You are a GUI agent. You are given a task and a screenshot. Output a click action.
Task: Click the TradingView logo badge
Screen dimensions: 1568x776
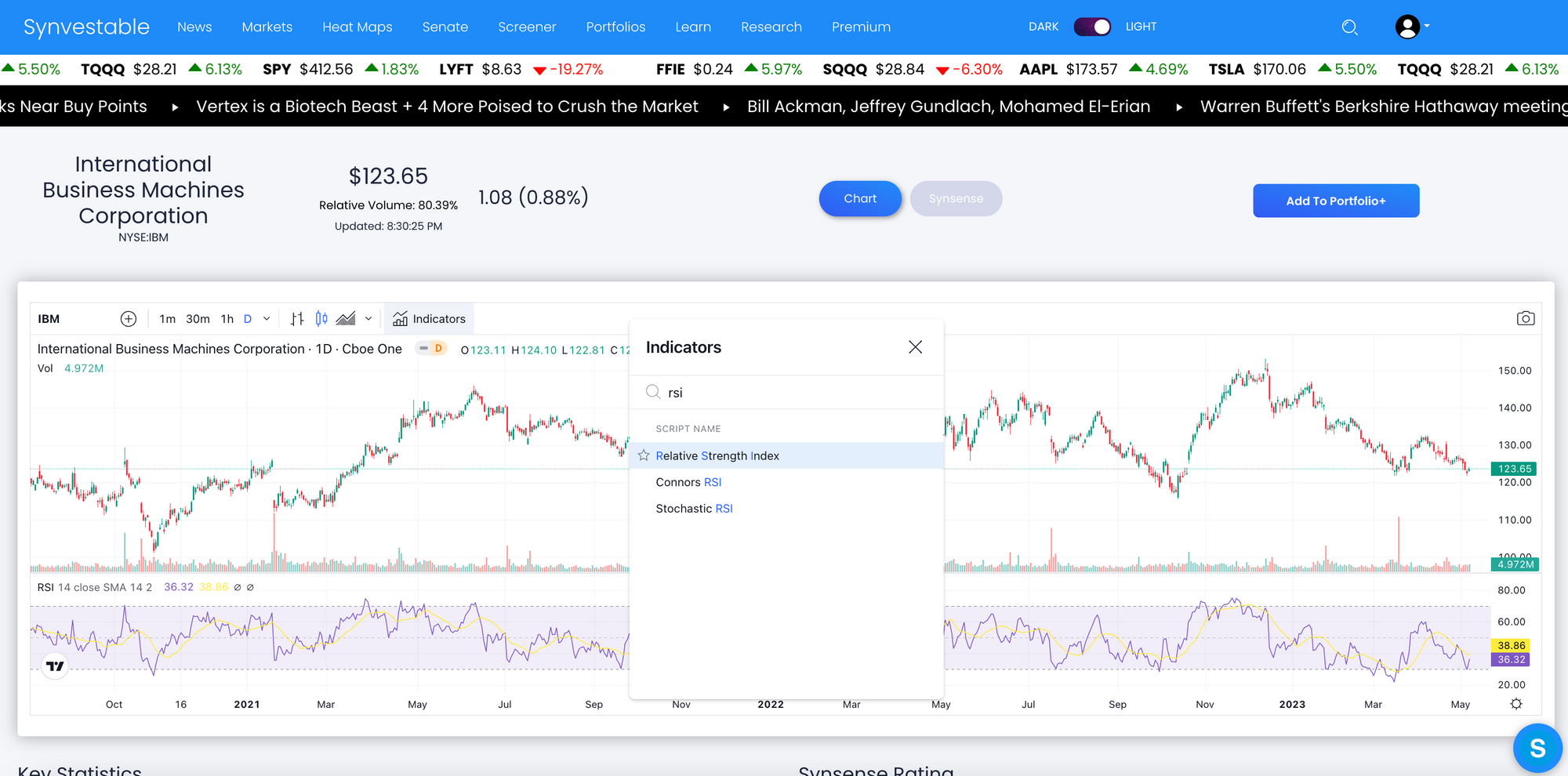click(55, 666)
